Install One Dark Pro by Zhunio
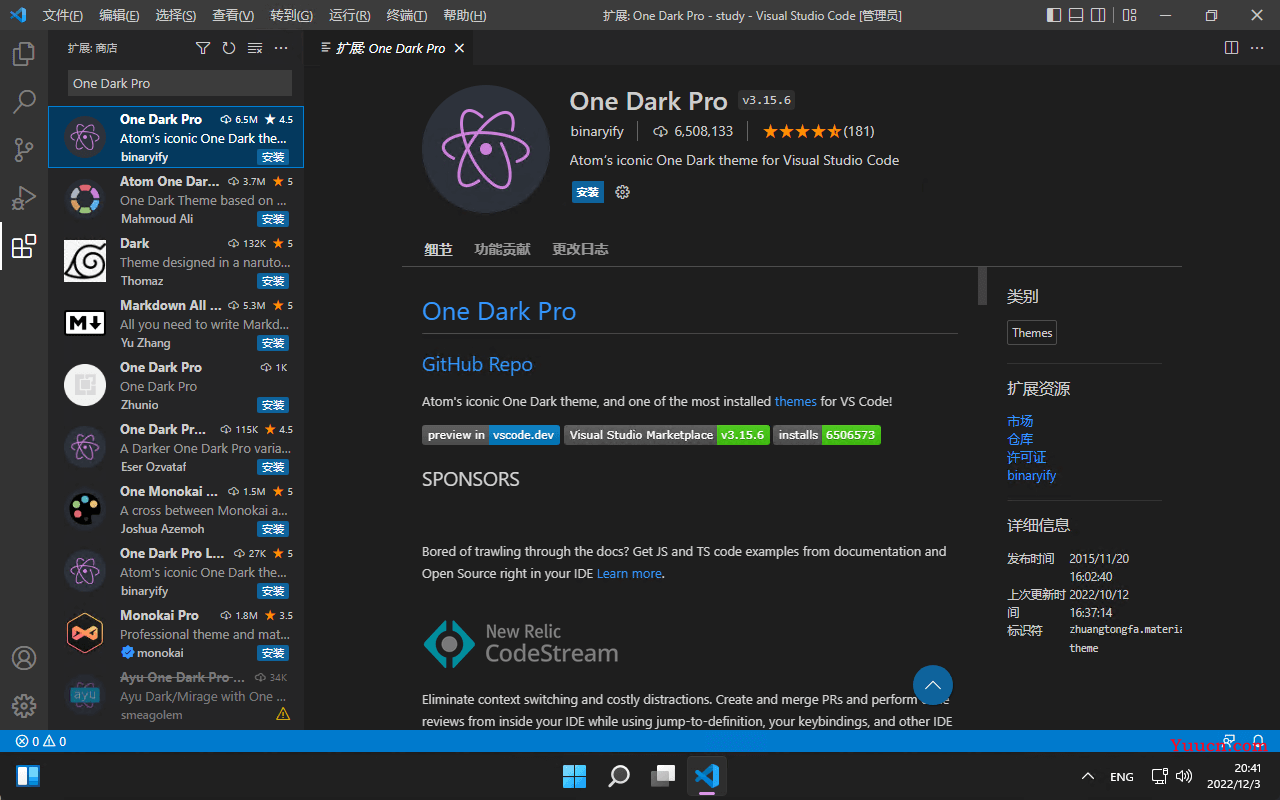 click(x=273, y=405)
